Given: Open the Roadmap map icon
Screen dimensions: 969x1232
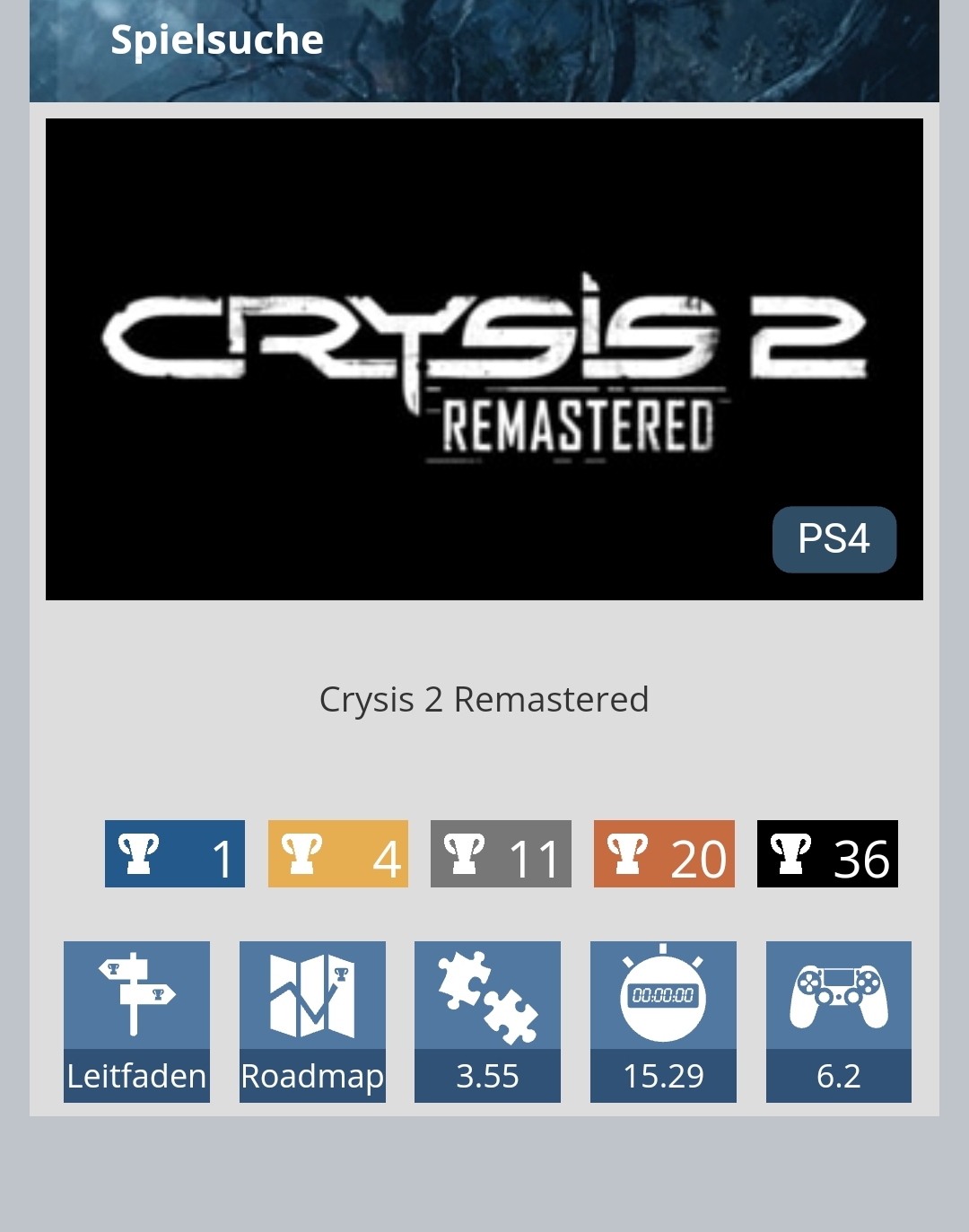Looking at the screenshot, I should click(x=312, y=995).
